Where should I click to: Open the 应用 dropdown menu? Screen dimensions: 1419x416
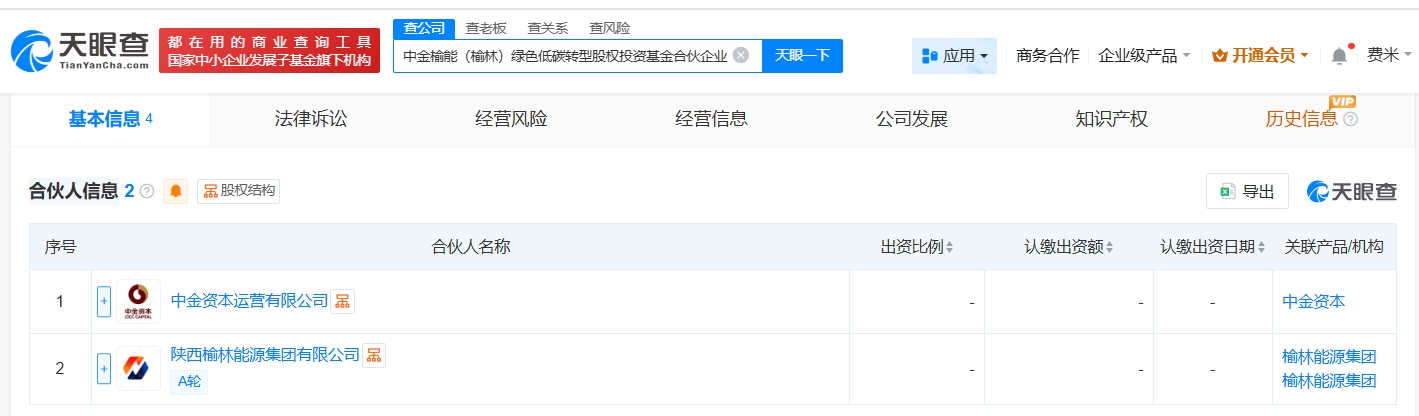click(954, 56)
